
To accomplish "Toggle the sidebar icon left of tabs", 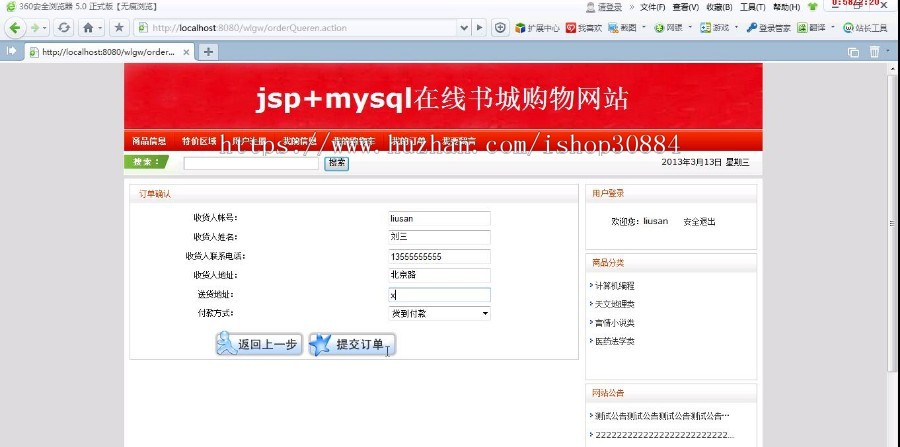I will click(x=11, y=51).
